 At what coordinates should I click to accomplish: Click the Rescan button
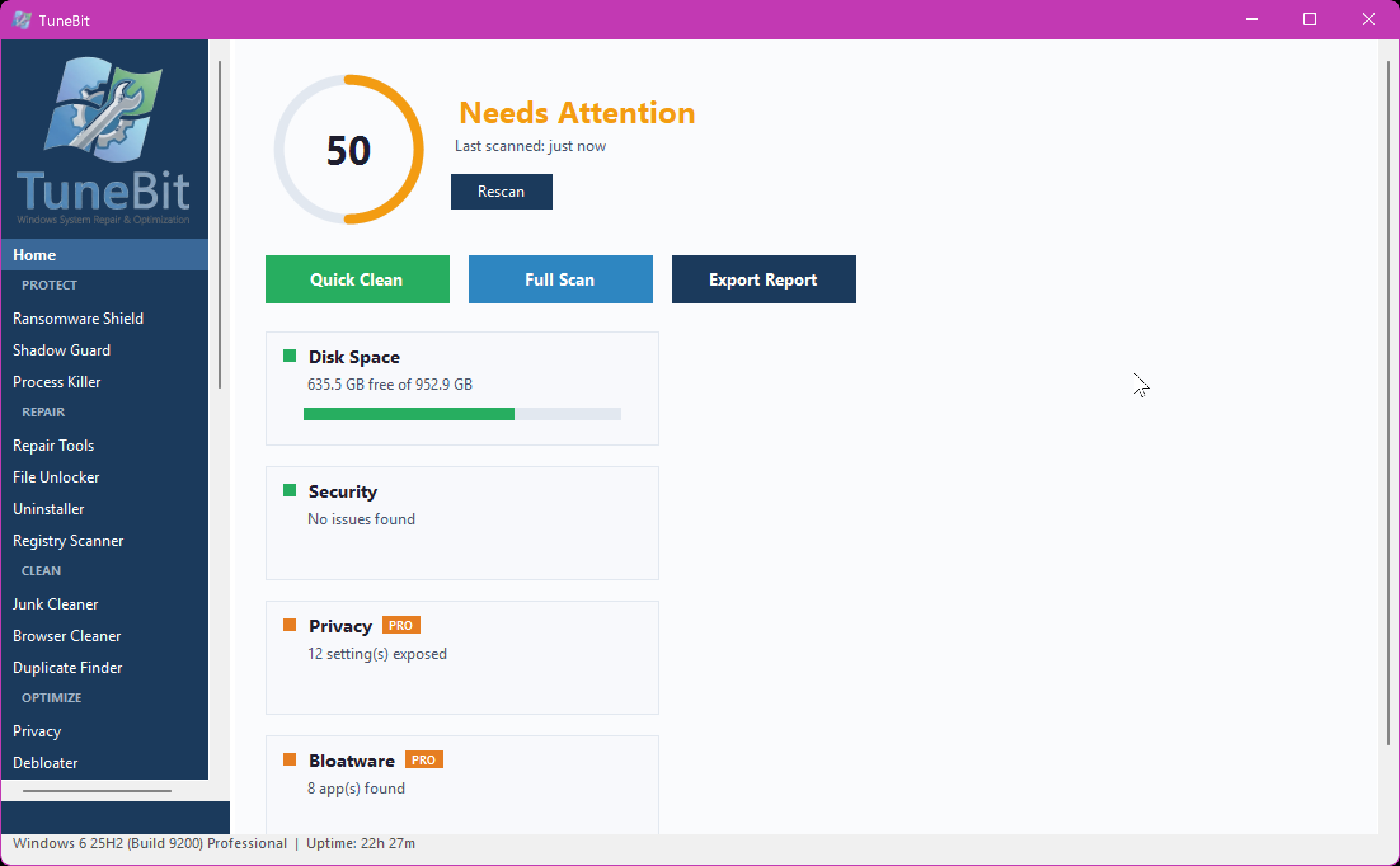(502, 192)
